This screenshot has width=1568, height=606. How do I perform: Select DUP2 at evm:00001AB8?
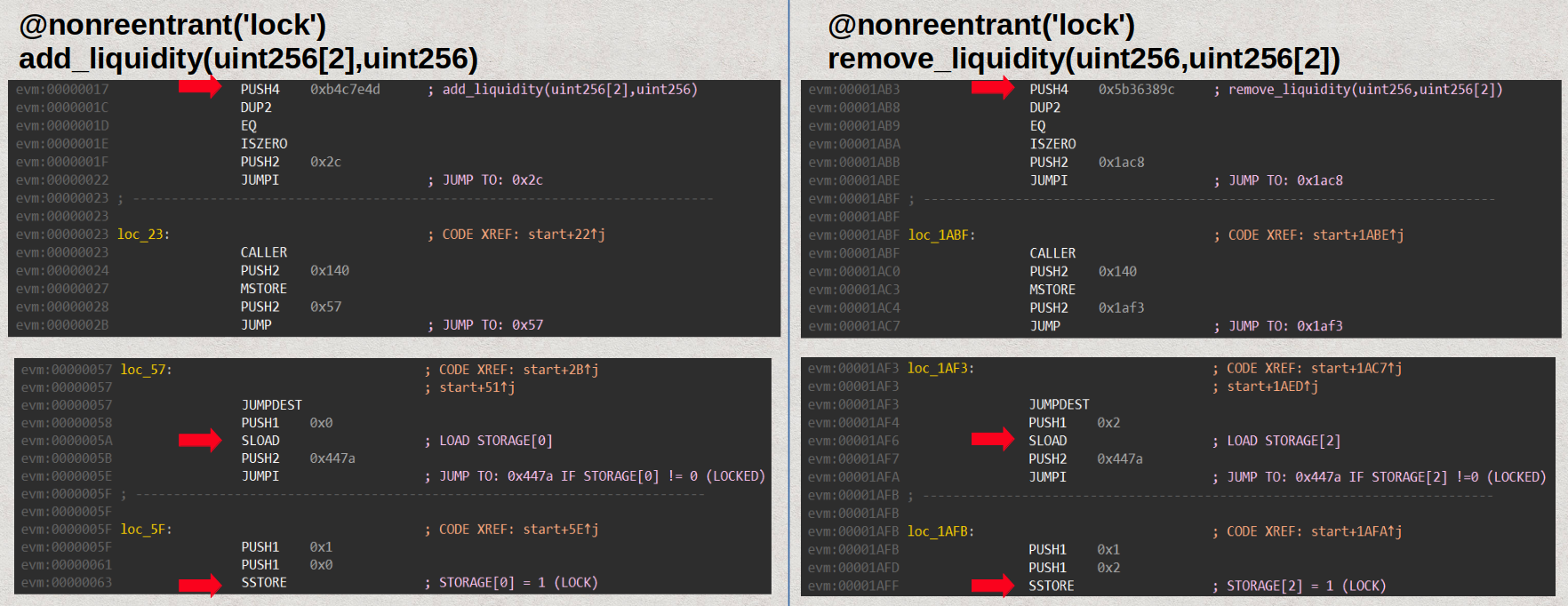[1045, 108]
